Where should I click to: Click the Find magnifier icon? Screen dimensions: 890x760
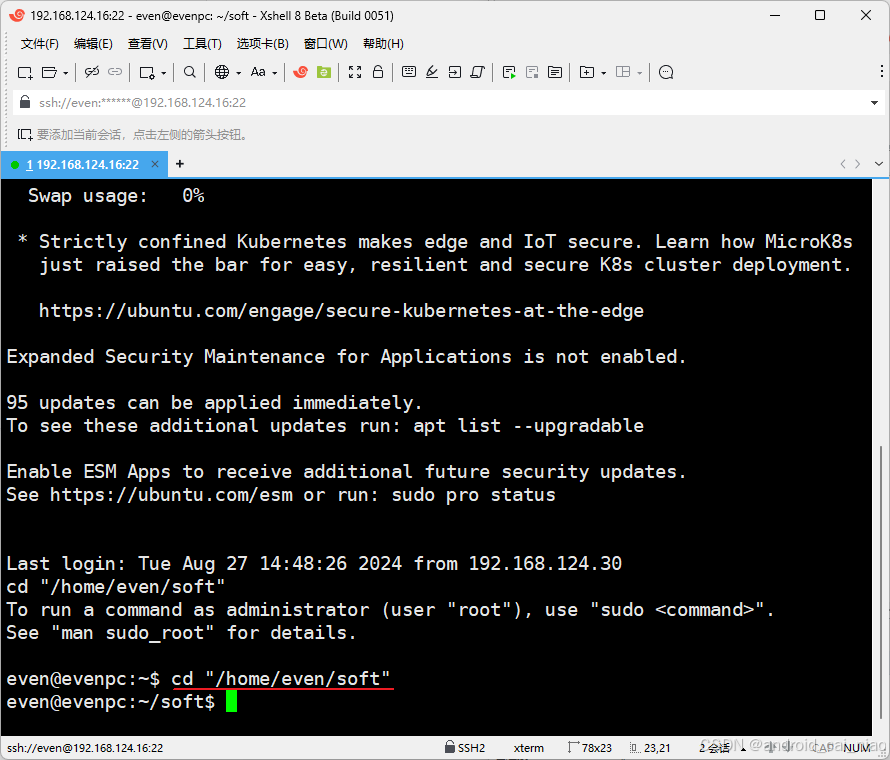pyautogui.click(x=190, y=72)
